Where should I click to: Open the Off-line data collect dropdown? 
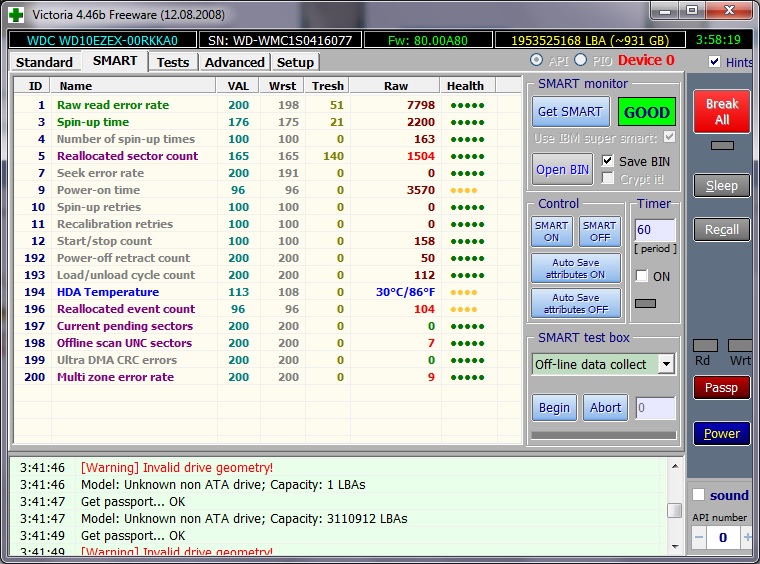point(666,364)
